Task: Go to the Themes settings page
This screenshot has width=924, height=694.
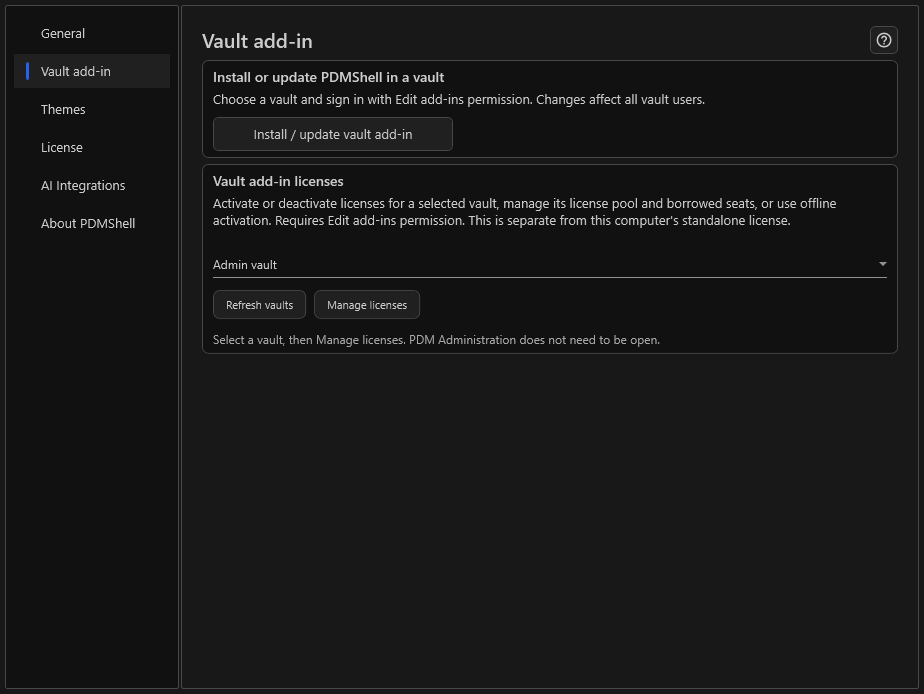Action: tap(92, 110)
